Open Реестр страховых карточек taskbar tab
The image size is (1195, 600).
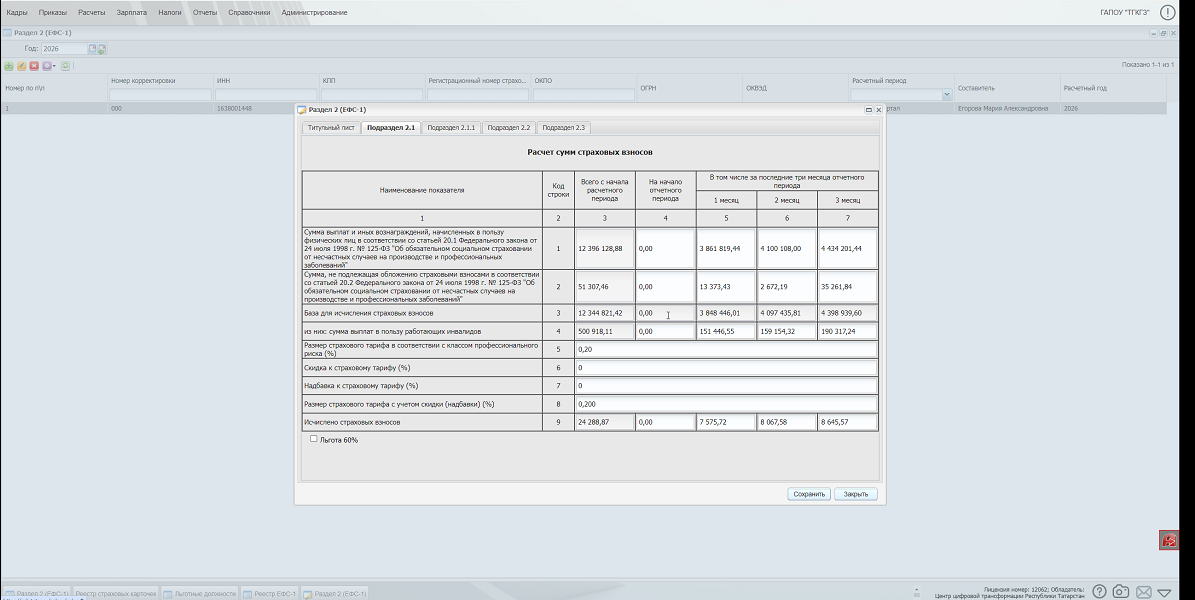pyautogui.click(x=117, y=593)
